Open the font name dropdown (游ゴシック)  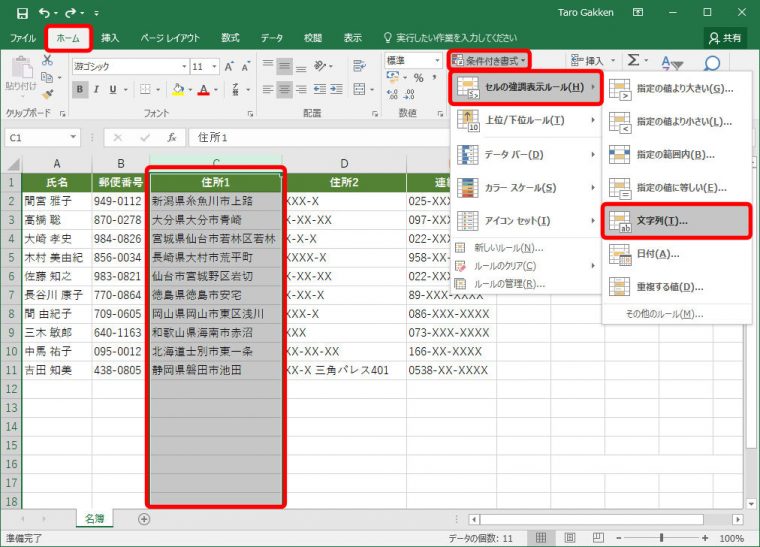tap(184, 66)
